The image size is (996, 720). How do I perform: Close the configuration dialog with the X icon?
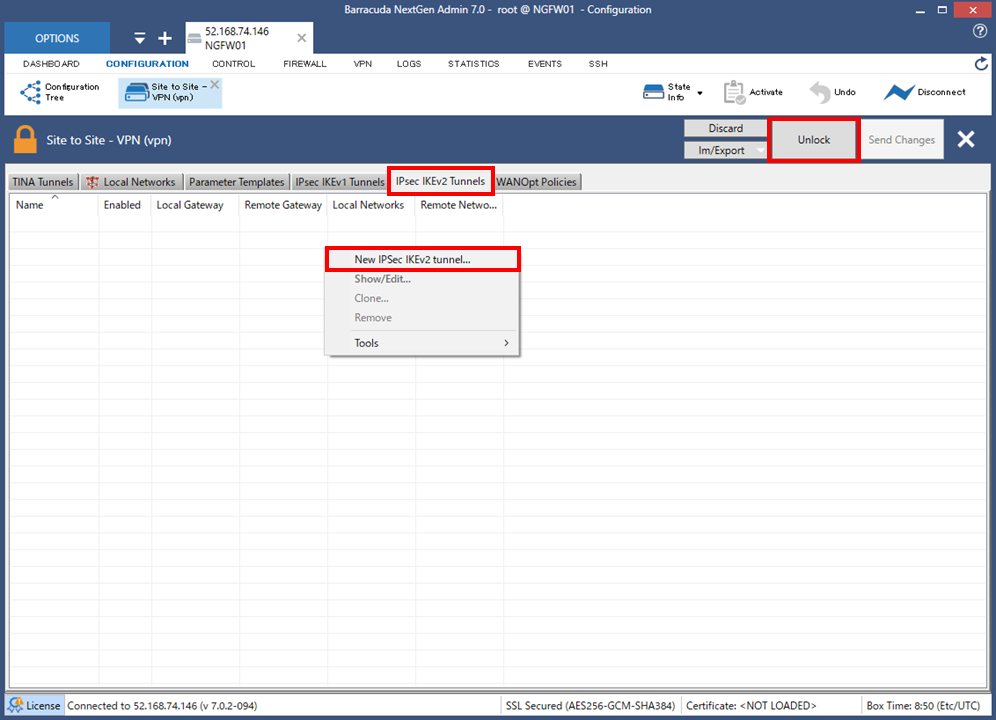pyautogui.click(x=966, y=139)
